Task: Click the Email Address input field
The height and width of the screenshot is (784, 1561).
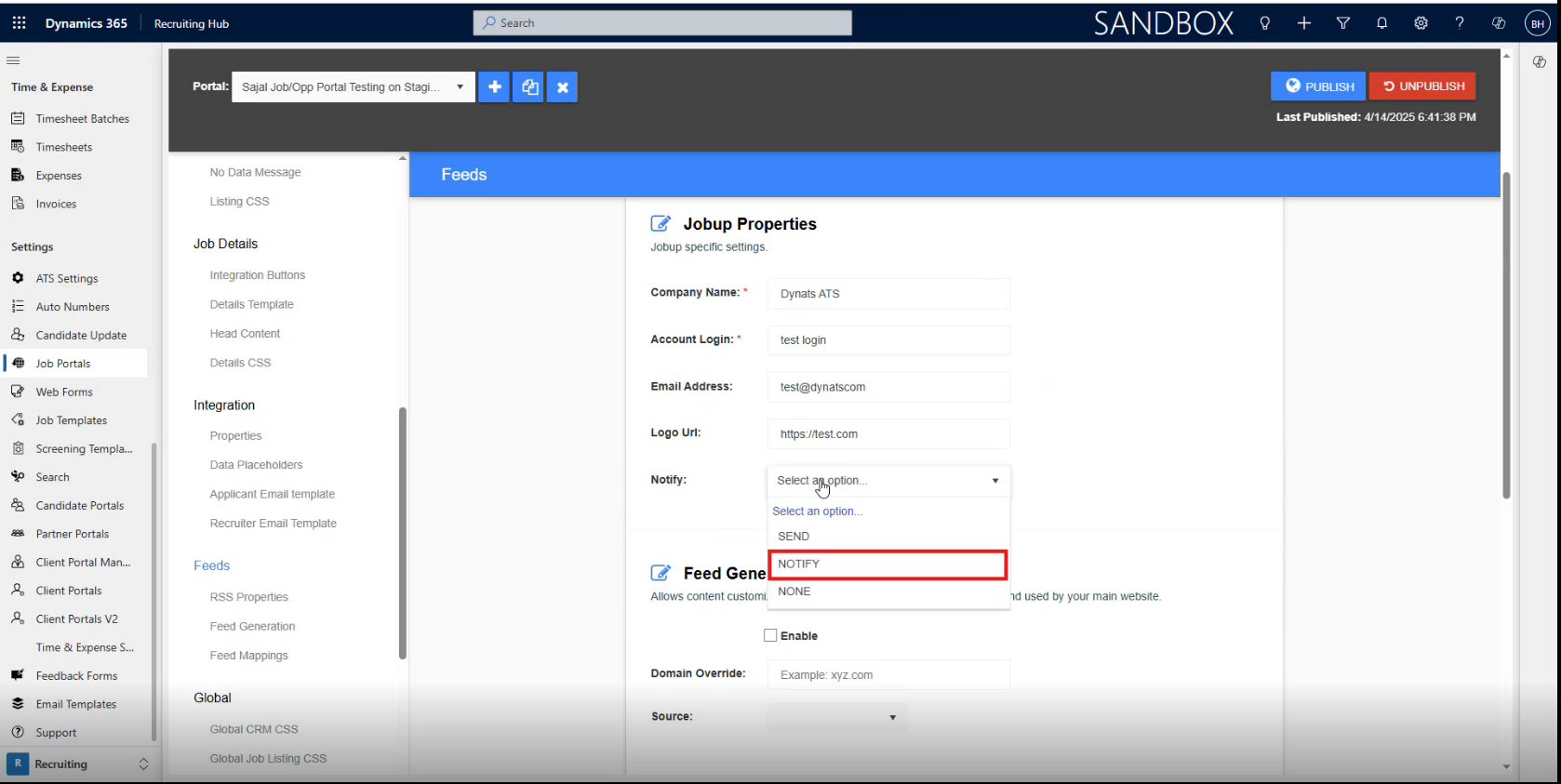Action: [x=888, y=387]
